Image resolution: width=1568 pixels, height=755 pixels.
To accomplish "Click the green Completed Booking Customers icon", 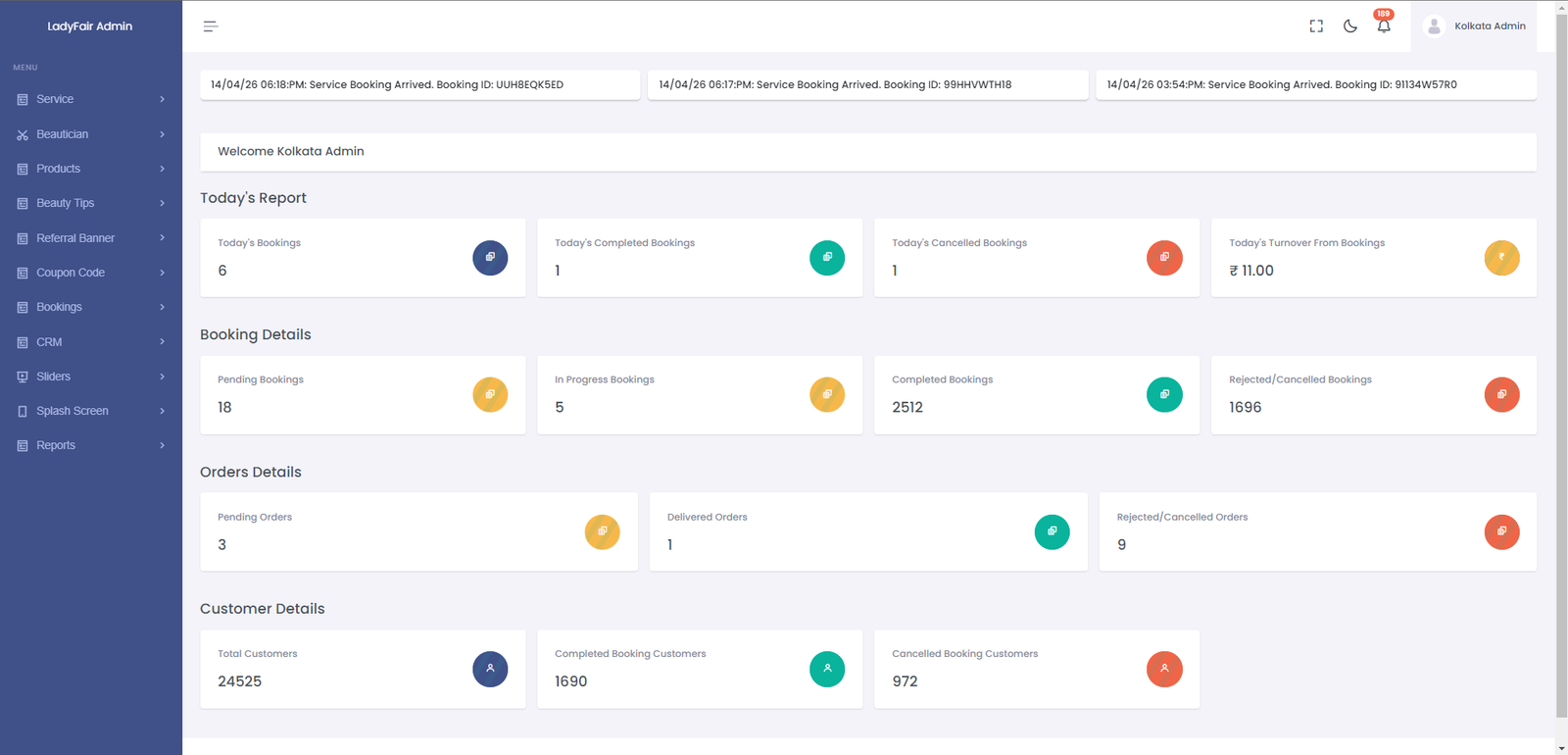I will click(827, 669).
